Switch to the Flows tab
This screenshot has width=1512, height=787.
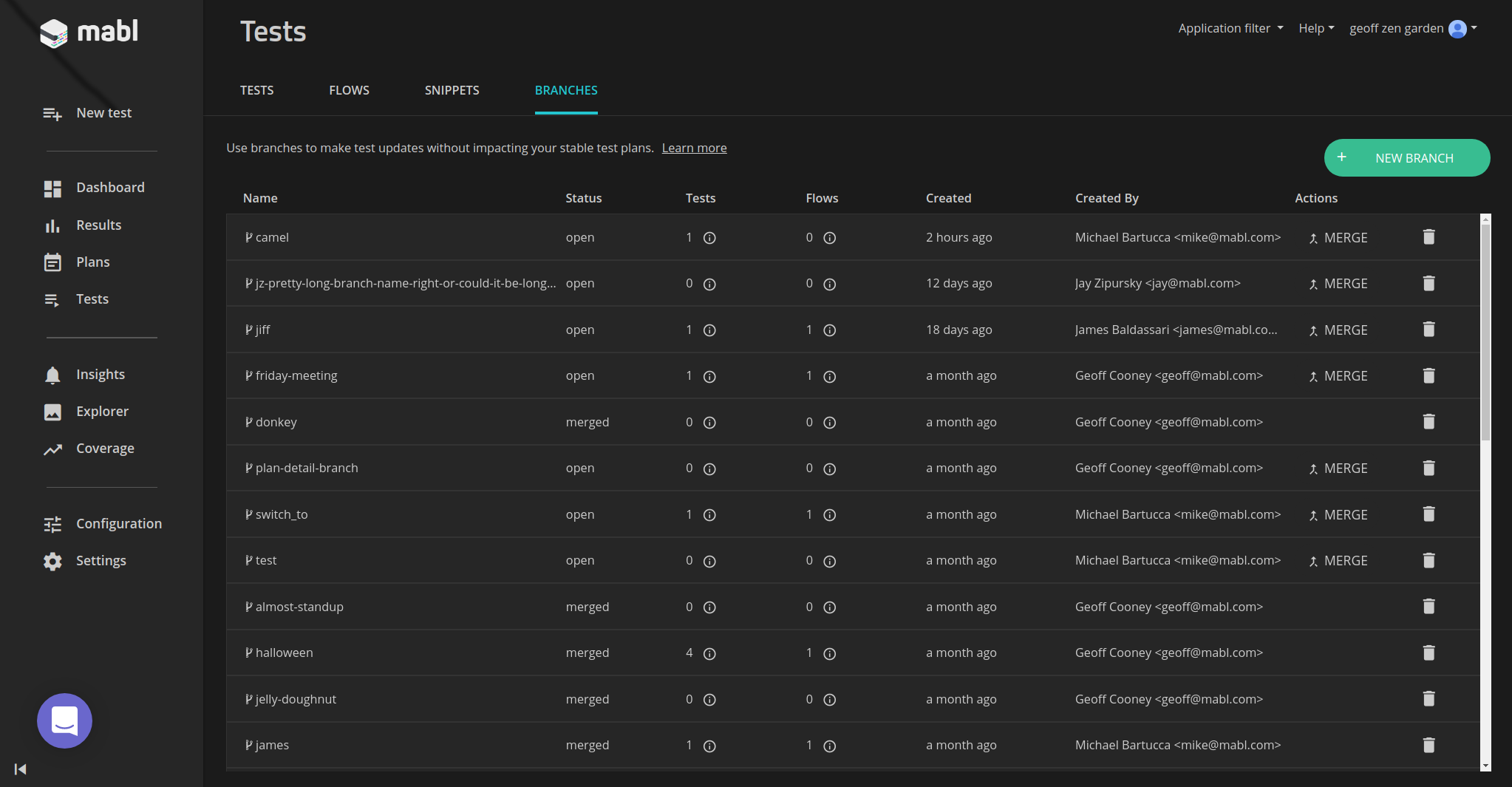pyautogui.click(x=349, y=90)
